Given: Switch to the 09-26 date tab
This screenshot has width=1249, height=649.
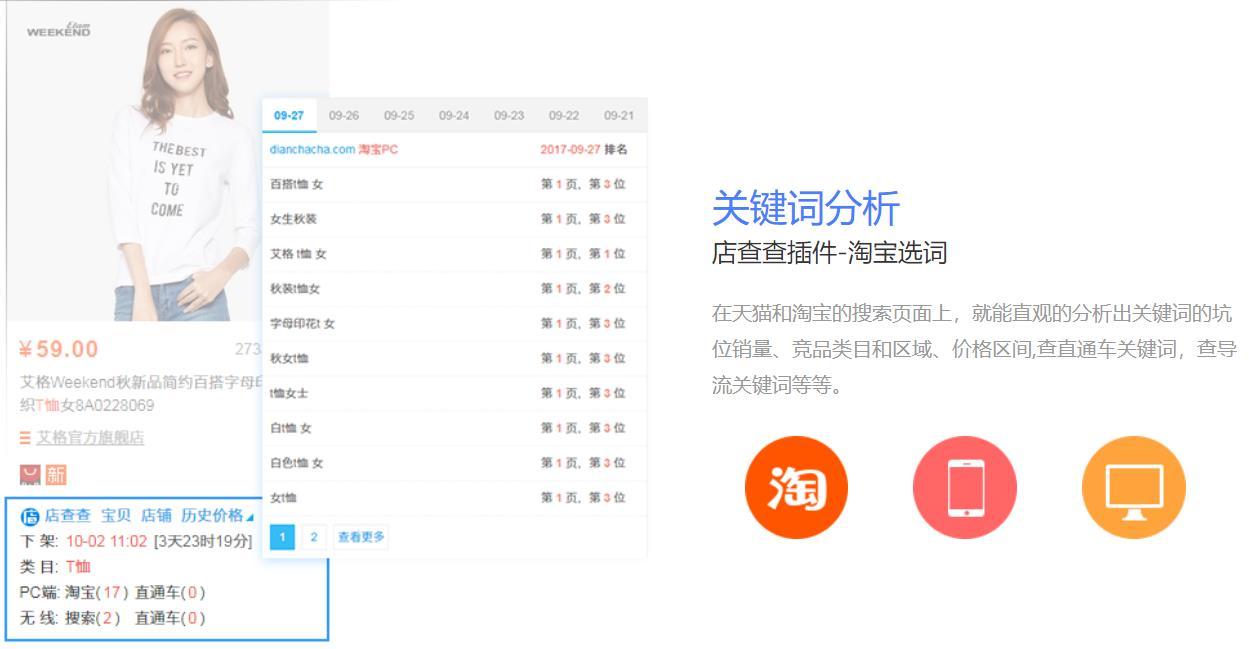Looking at the screenshot, I should click(x=344, y=115).
